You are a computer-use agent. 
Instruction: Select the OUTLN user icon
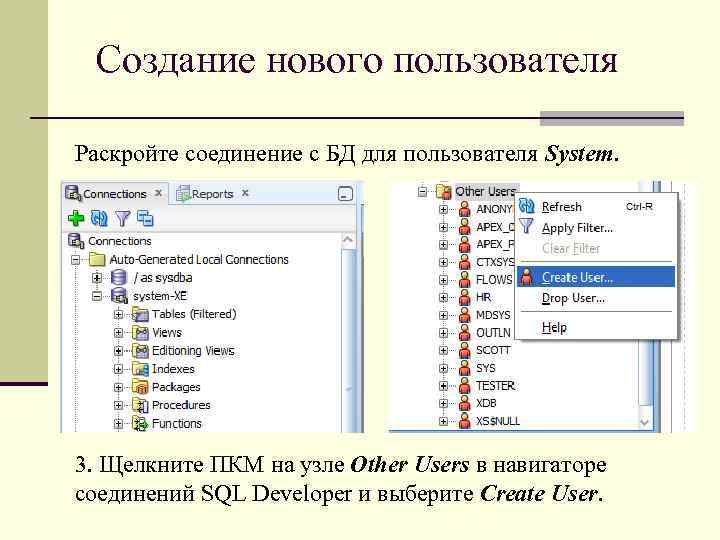pyautogui.click(x=465, y=332)
